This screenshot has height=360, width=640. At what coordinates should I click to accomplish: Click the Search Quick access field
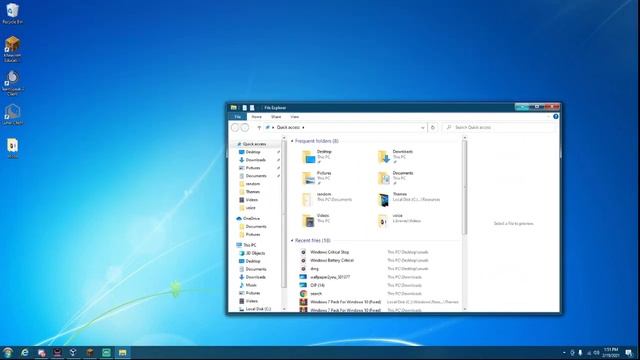499,128
